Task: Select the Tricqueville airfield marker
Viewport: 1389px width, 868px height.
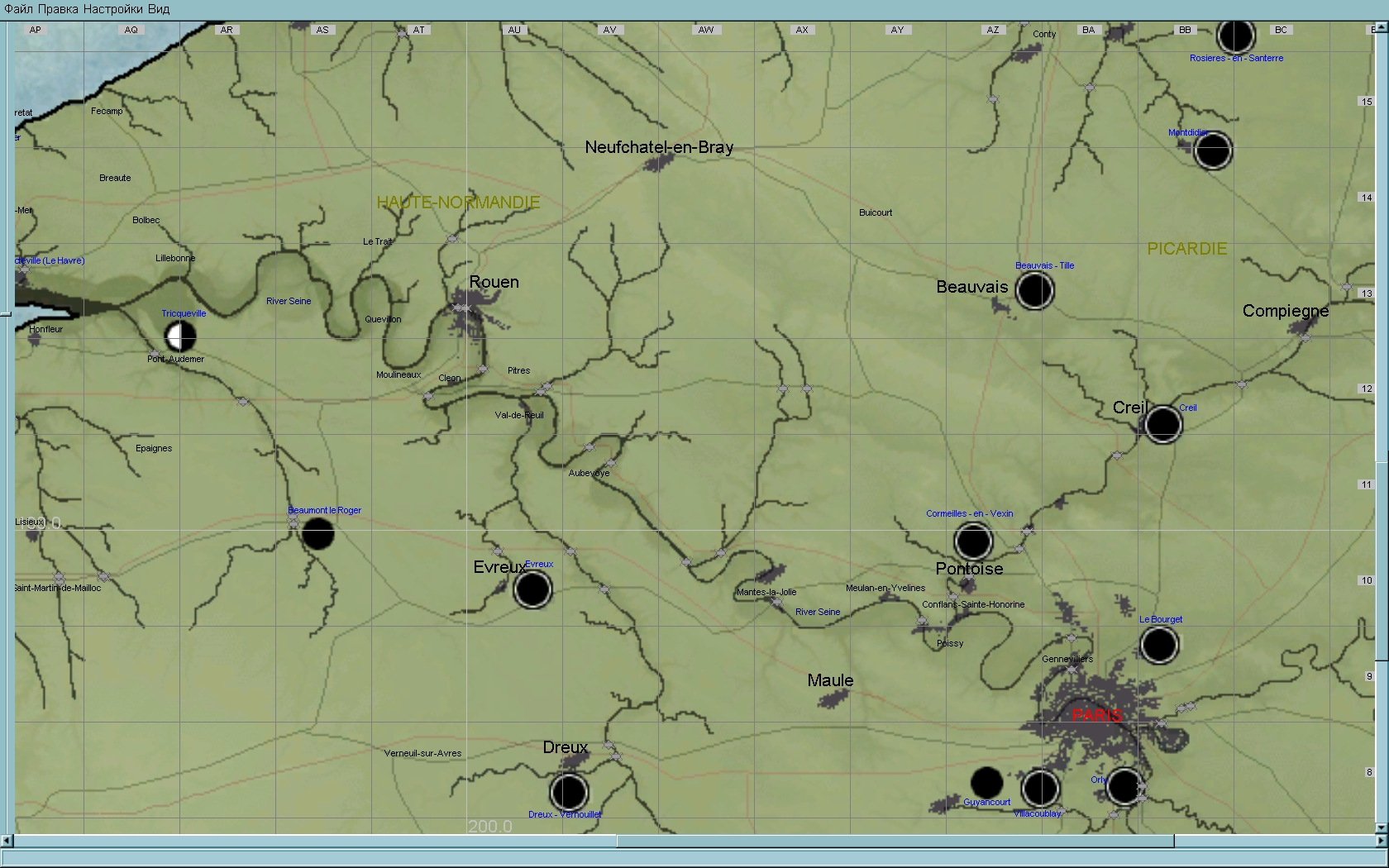Action: click(180, 336)
